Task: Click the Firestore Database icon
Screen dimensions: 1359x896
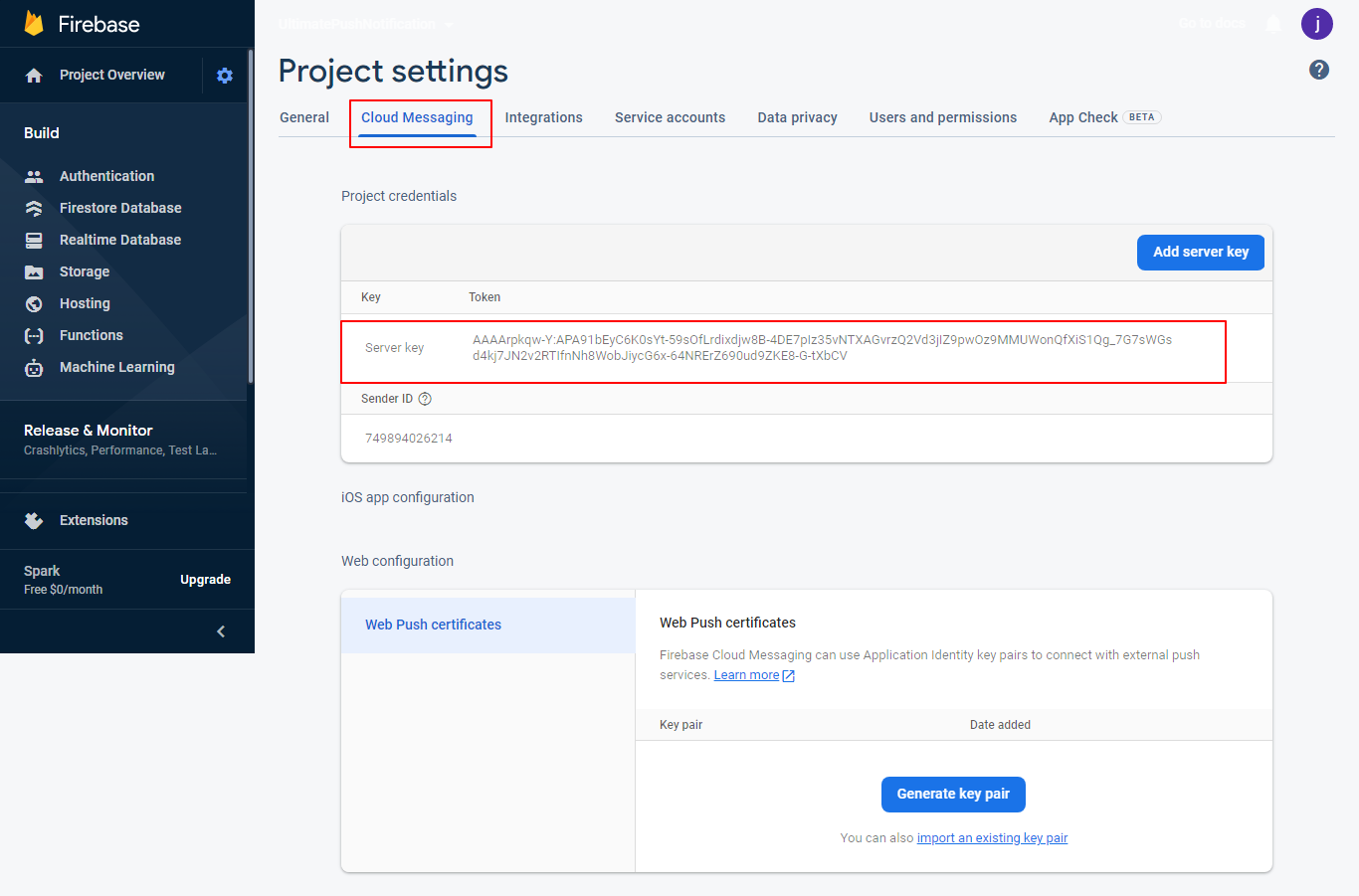Action: point(34,208)
